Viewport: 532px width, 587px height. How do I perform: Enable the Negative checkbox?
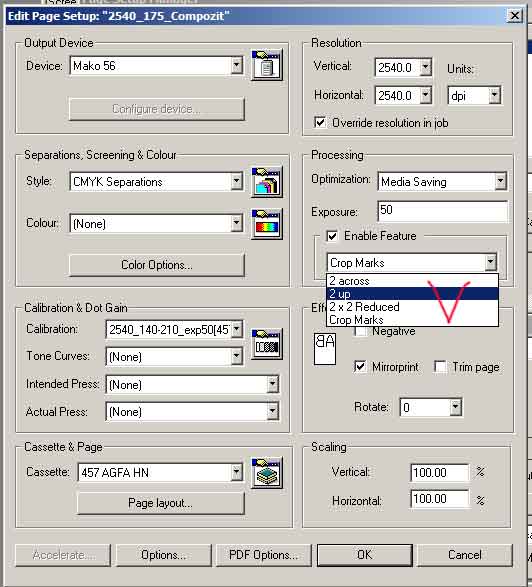click(360, 331)
